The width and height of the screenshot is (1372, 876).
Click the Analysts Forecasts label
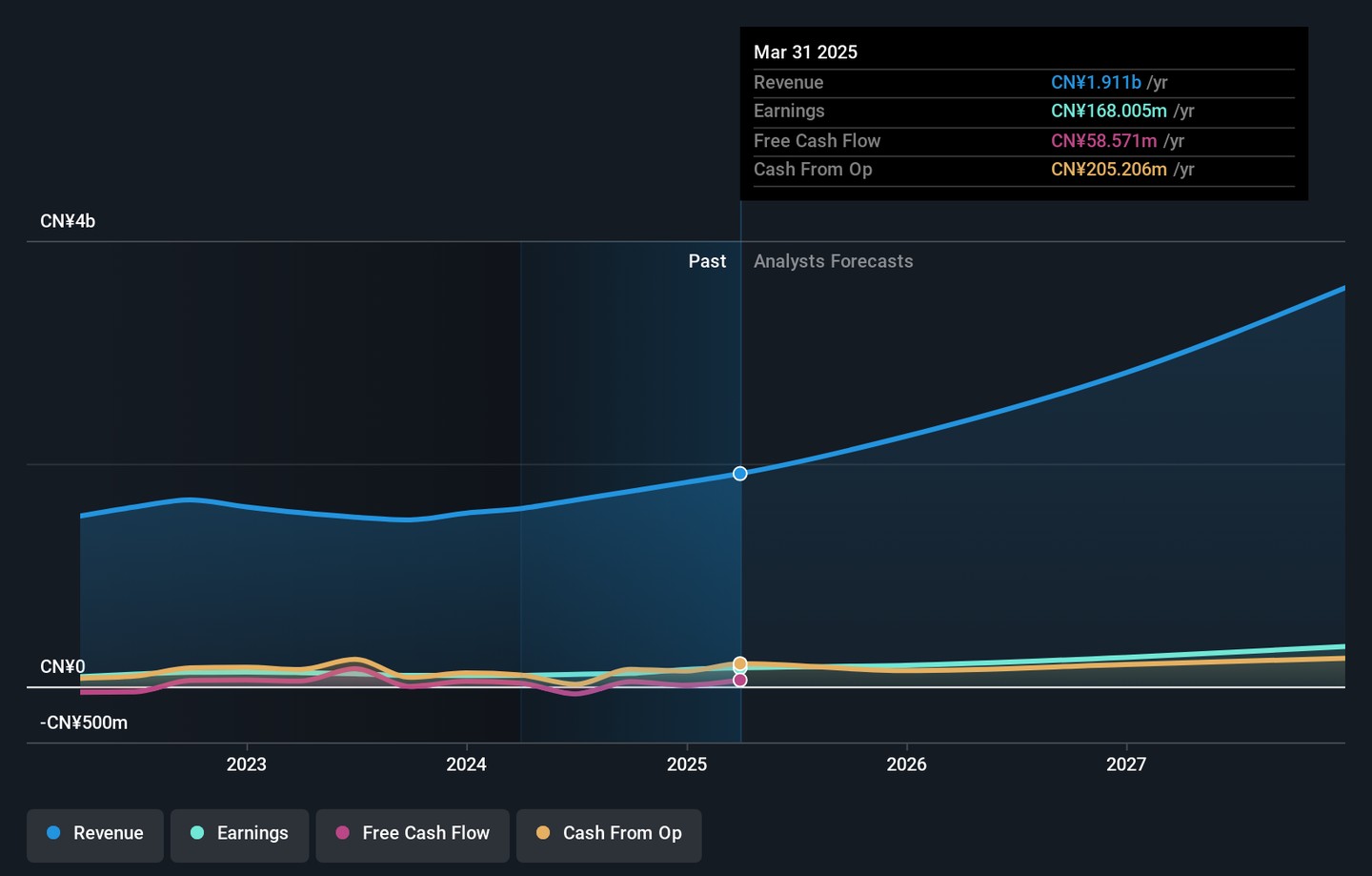pyautogui.click(x=833, y=261)
